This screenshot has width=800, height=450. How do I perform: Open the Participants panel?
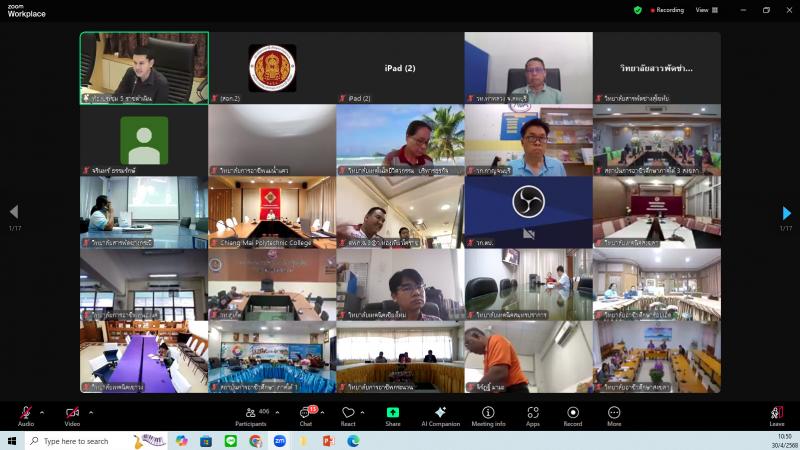coord(251,416)
